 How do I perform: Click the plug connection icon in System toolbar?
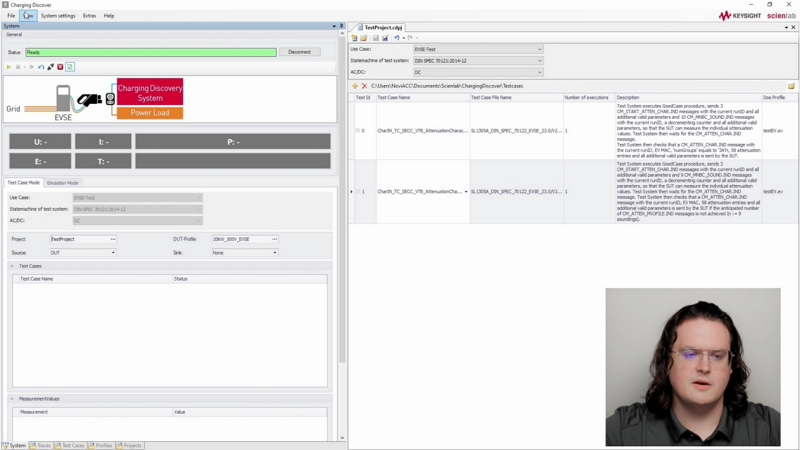click(x=50, y=67)
